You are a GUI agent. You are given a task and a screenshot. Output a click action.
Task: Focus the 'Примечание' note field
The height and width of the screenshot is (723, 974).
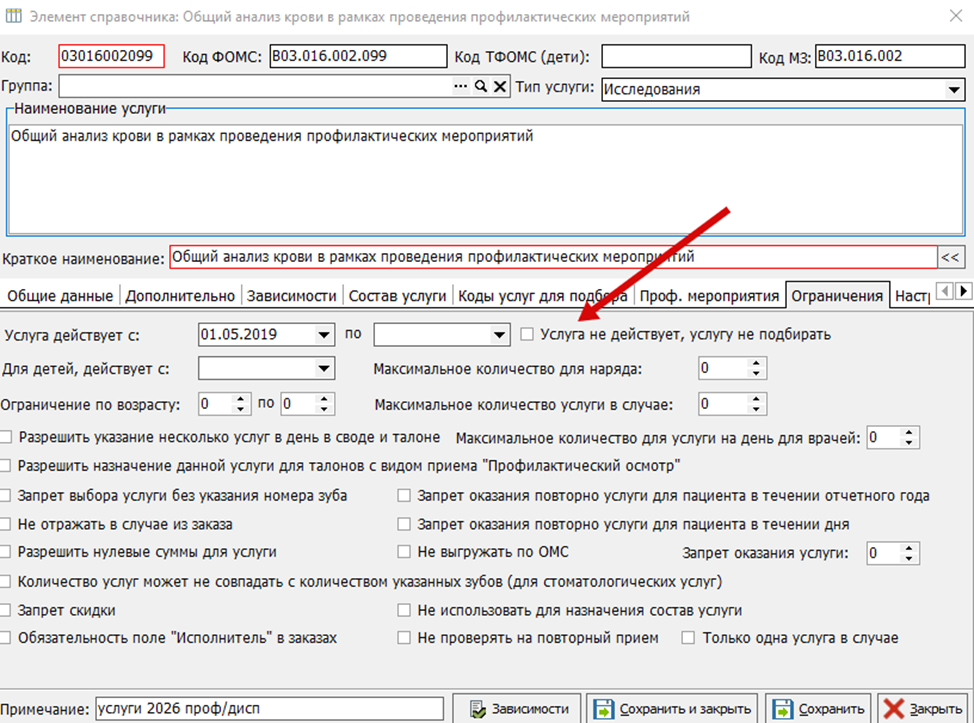[270, 709]
